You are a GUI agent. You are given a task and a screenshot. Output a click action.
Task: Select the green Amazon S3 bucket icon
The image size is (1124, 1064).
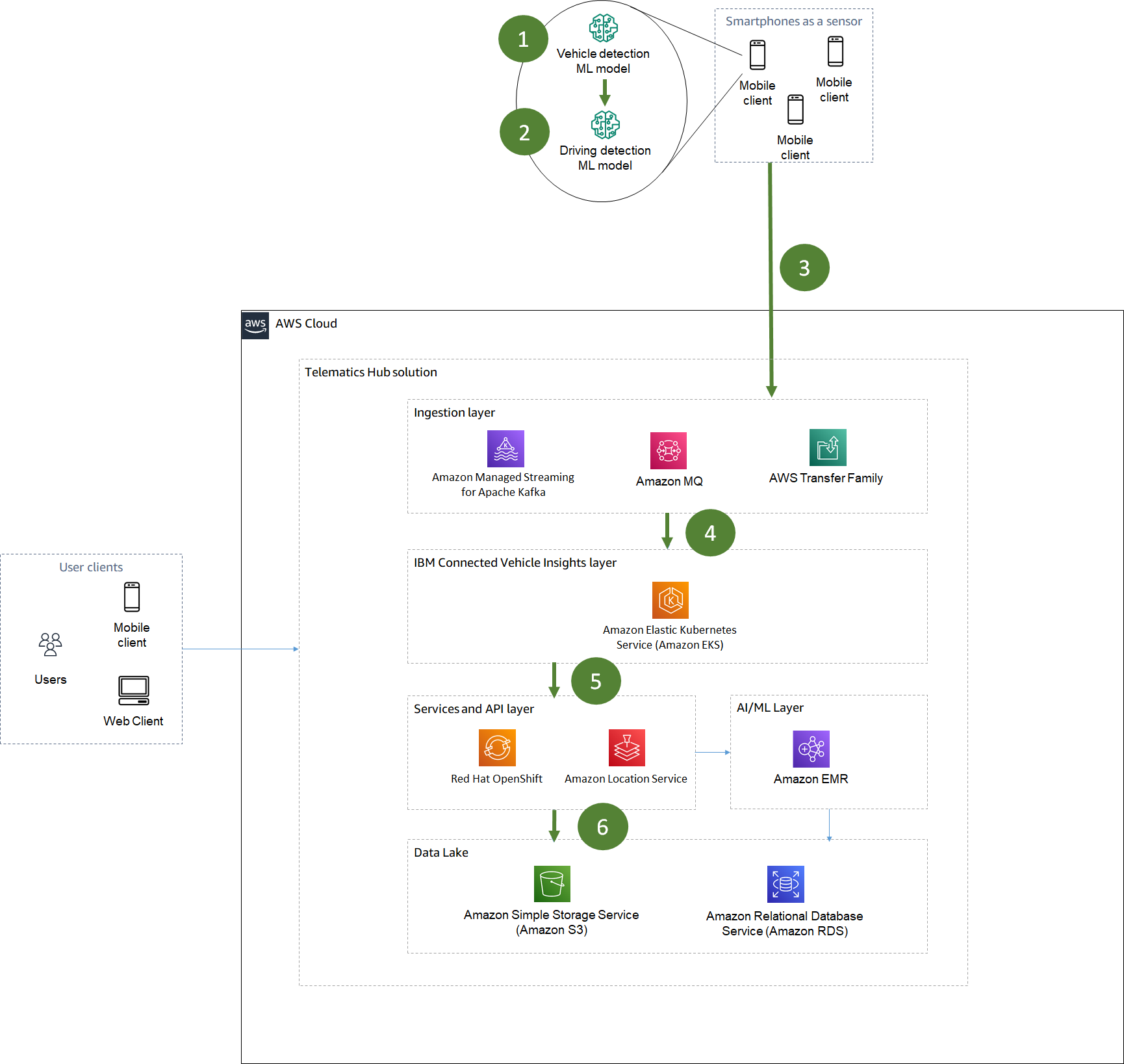[x=552, y=884]
